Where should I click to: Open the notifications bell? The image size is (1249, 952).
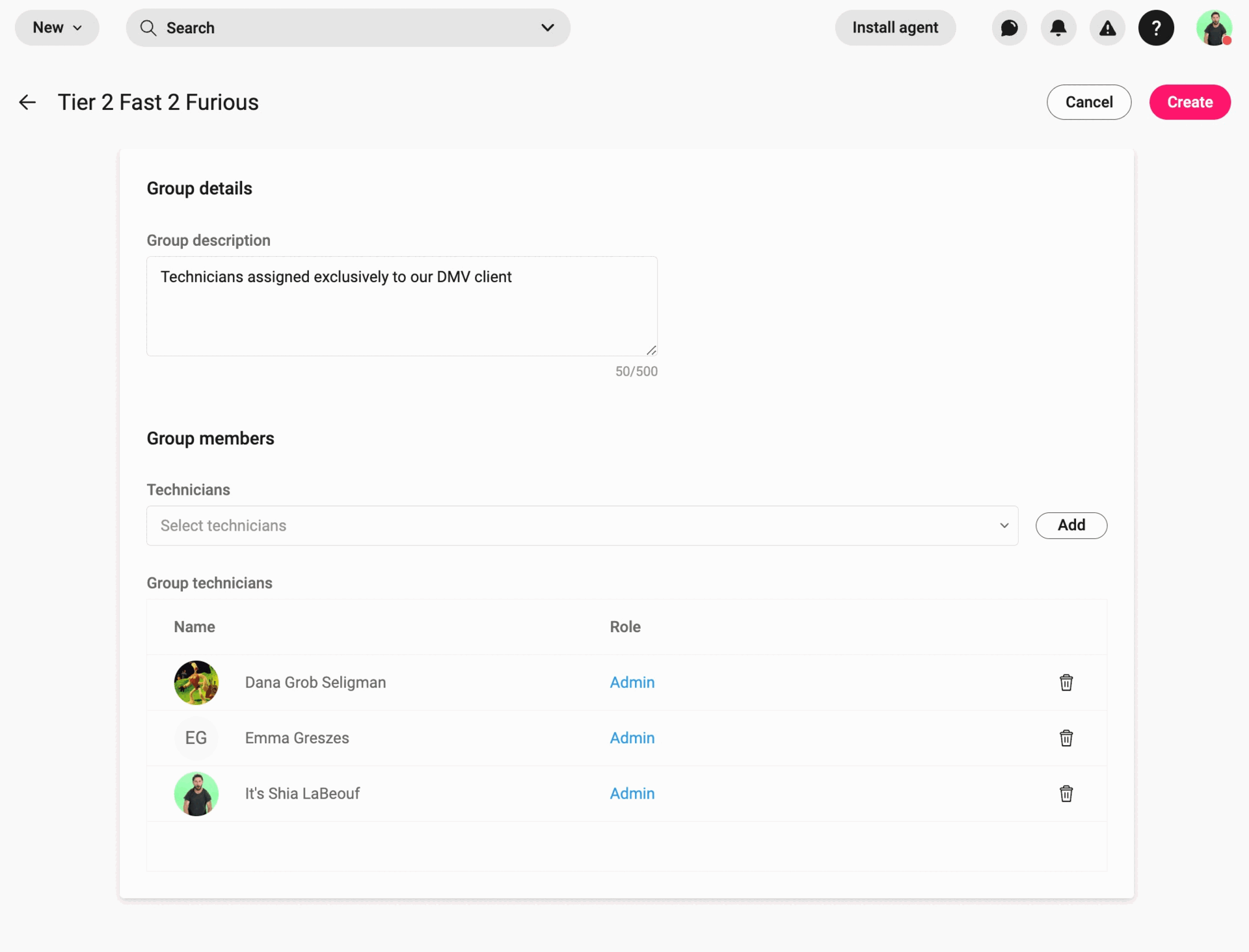coord(1058,28)
